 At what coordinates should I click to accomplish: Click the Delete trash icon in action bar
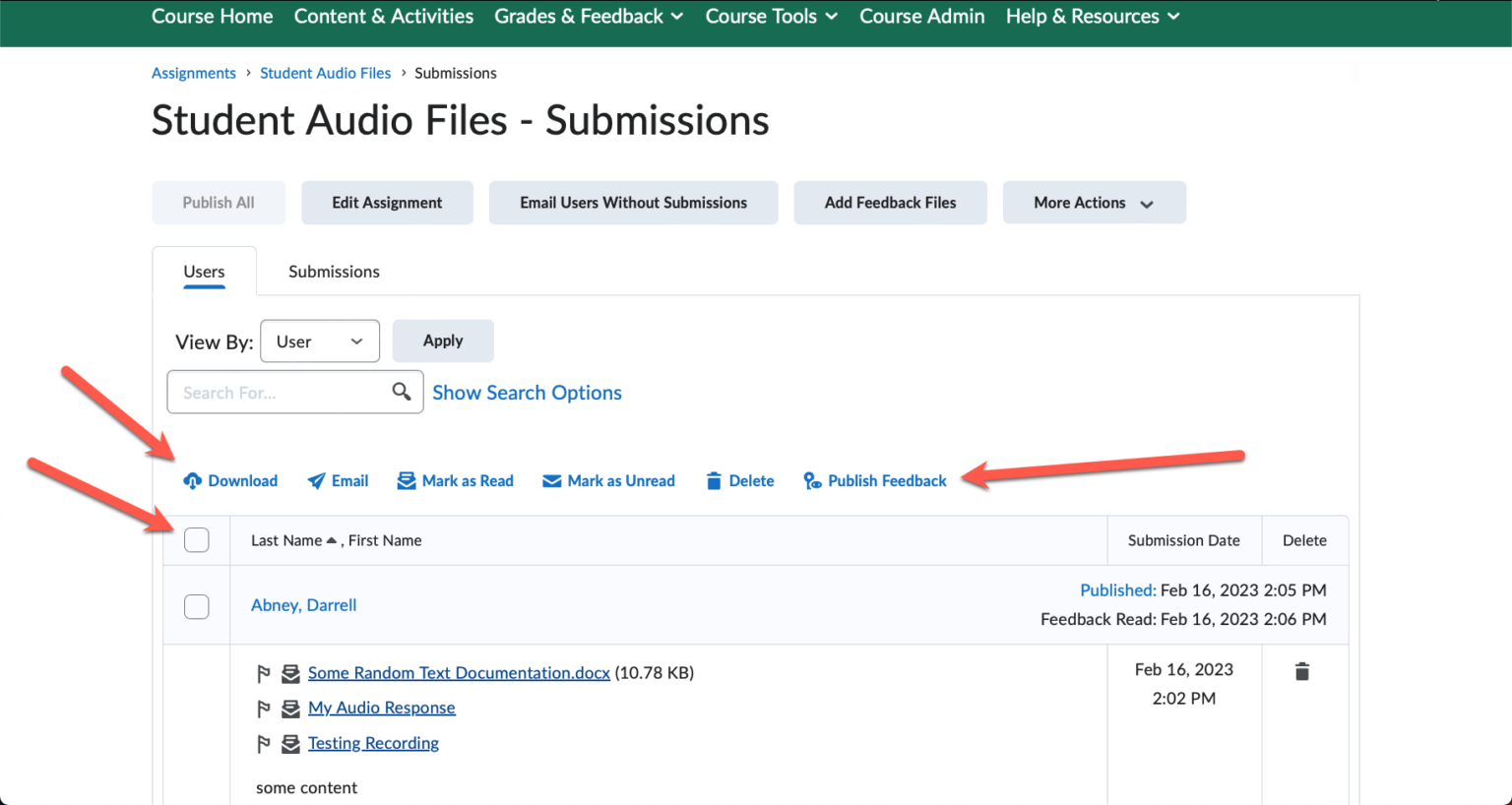click(x=714, y=481)
